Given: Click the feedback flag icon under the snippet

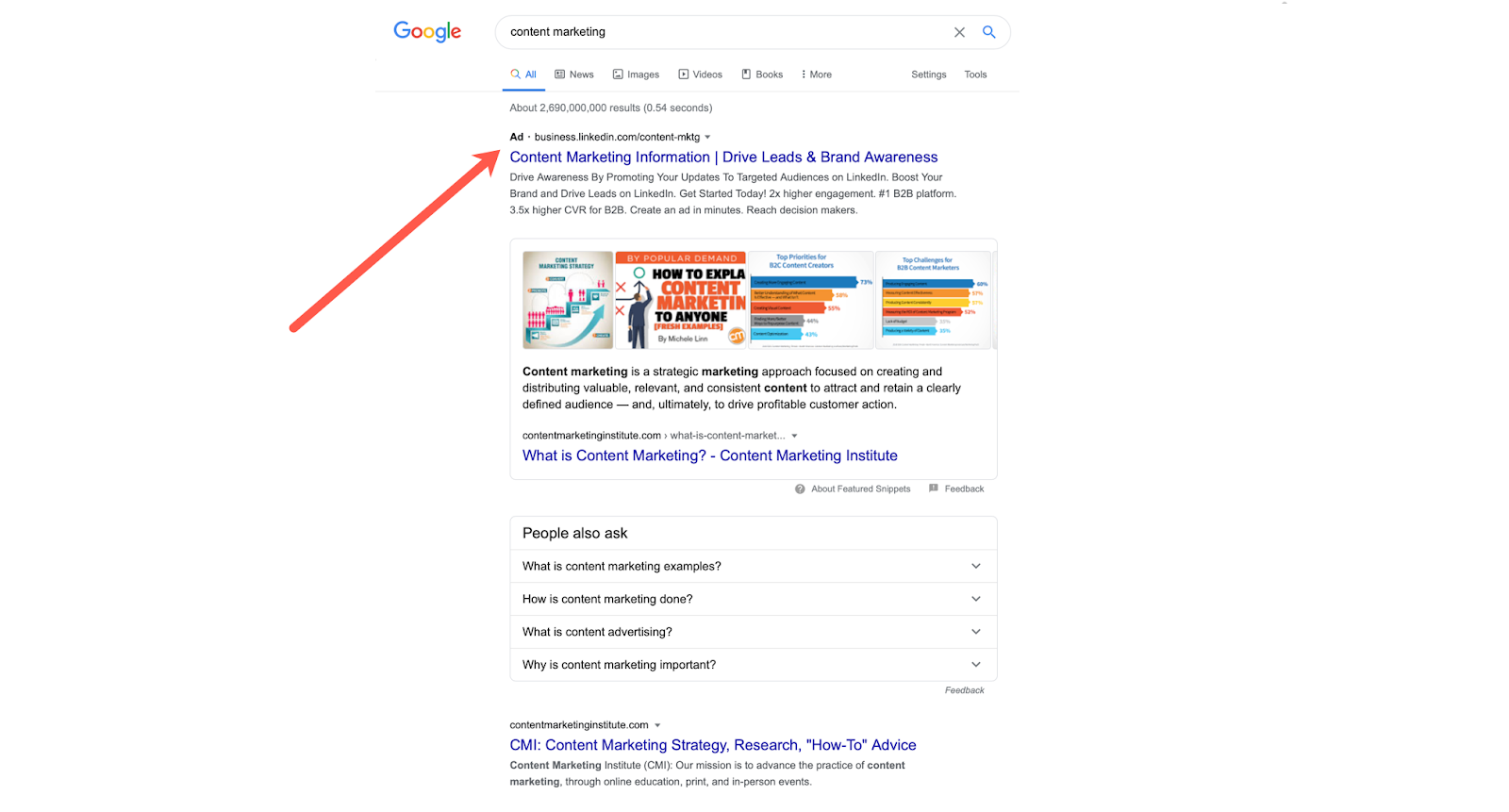Looking at the screenshot, I should (x=934, y=489).
